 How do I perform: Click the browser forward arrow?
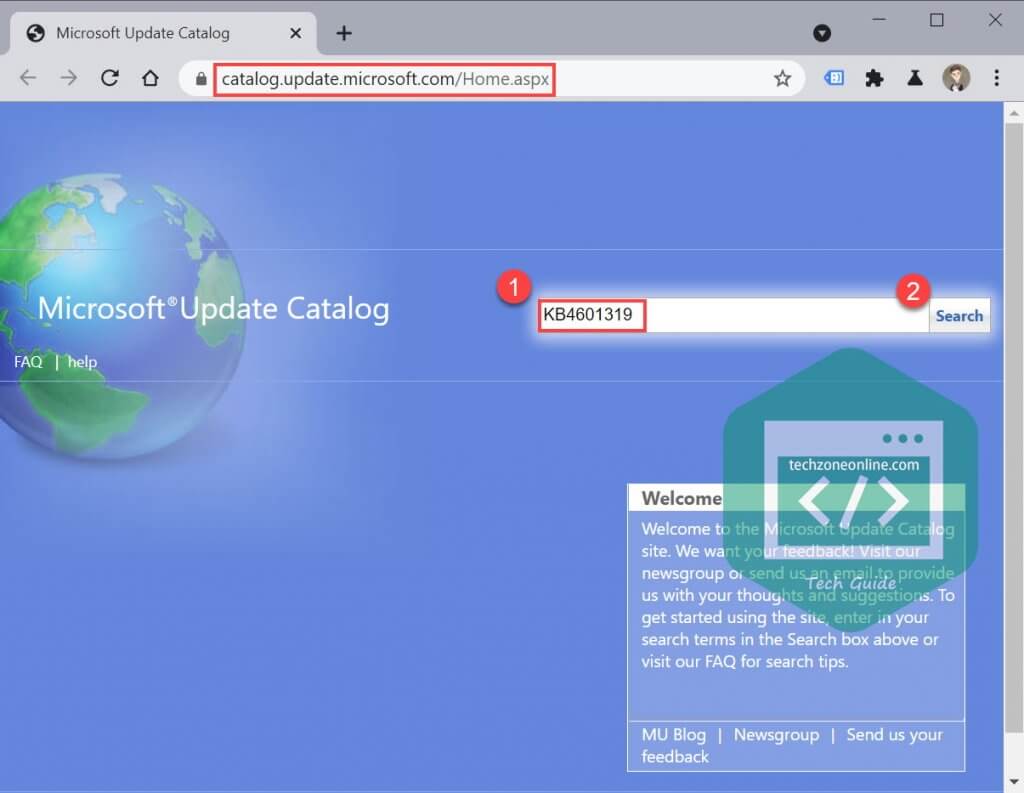coord(68,78)
